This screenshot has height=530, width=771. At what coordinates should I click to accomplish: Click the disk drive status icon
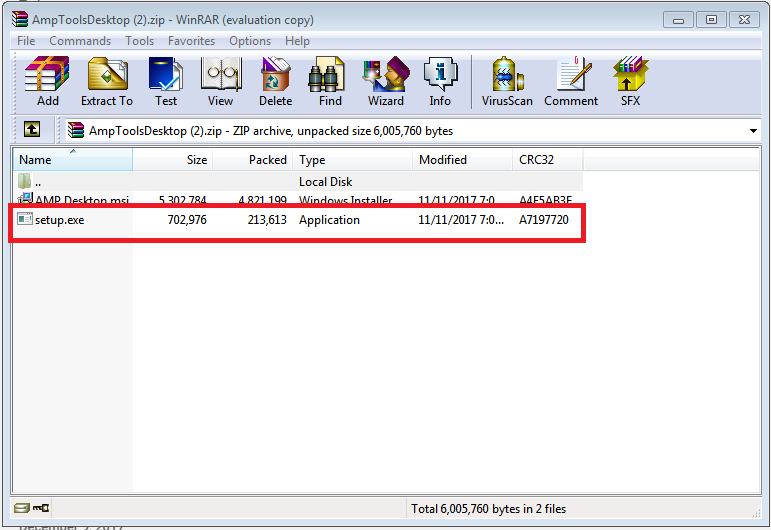21,508
